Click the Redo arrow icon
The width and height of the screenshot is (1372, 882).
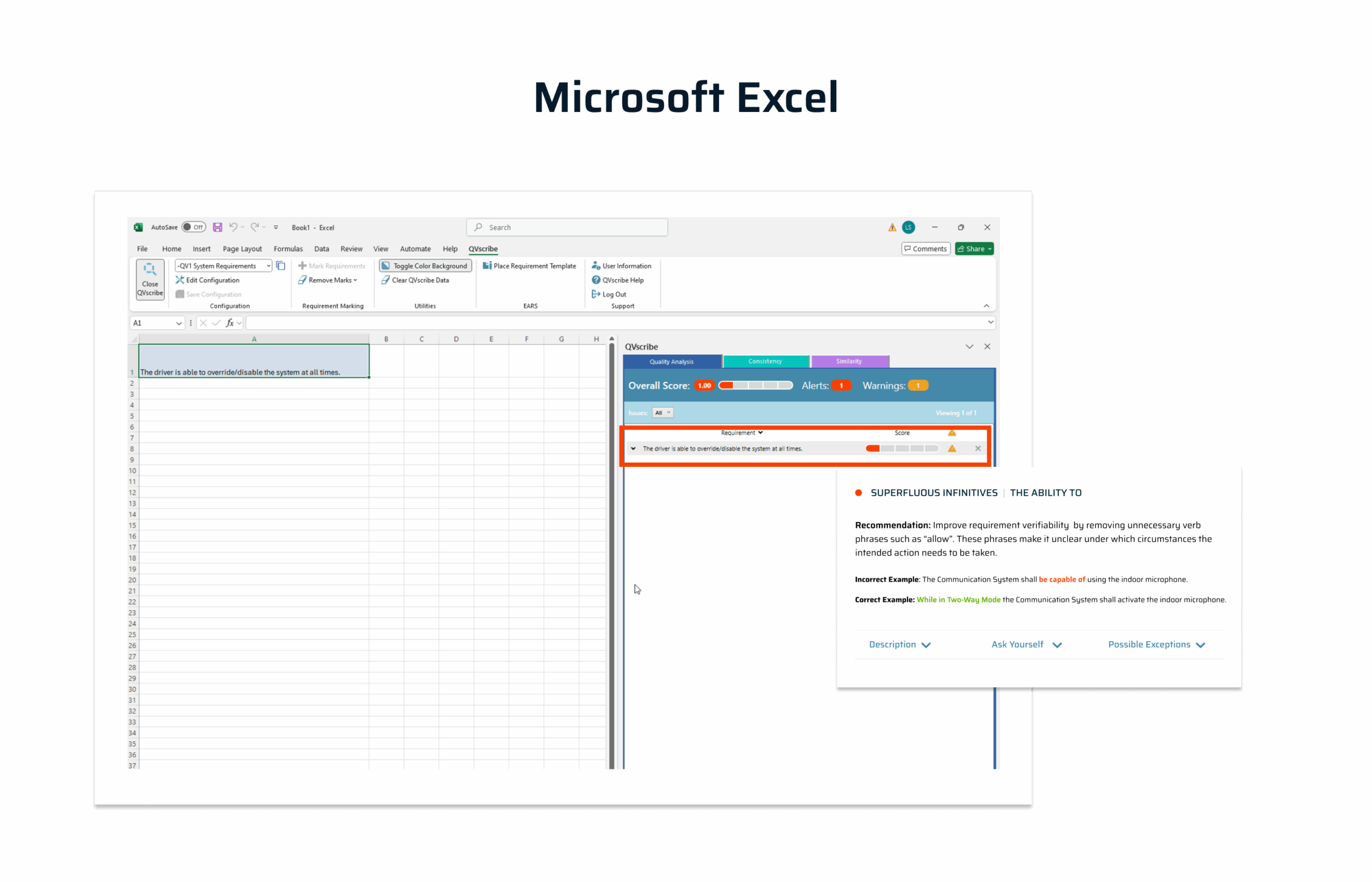255,227
